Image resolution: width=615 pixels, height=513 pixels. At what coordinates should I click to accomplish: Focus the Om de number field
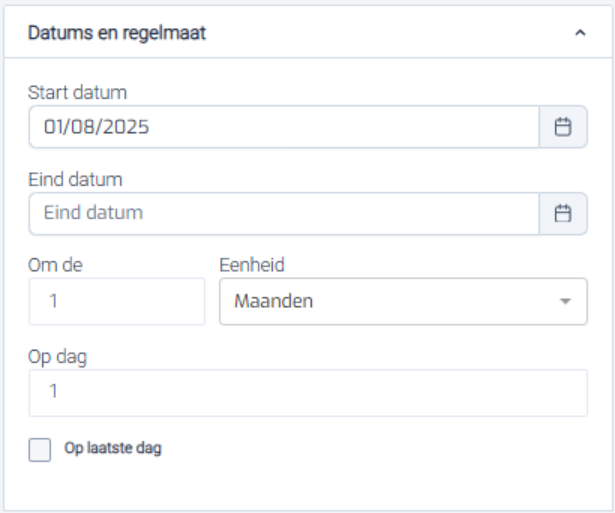(116, 301)
